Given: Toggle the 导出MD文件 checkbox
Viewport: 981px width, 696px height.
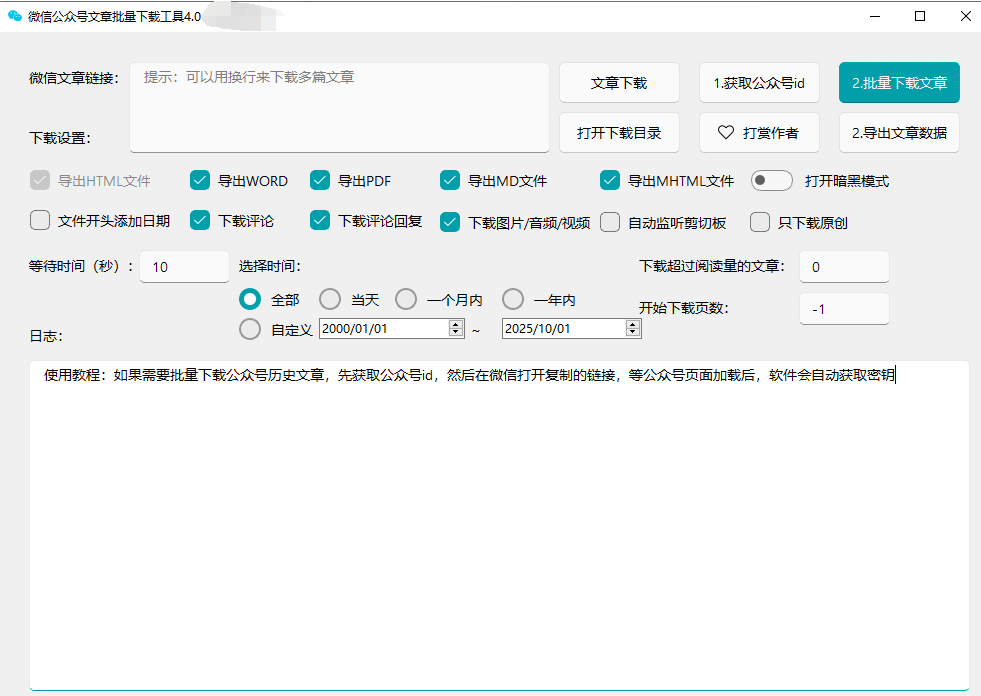Looking at the screenshot, I should coord(449,180).
